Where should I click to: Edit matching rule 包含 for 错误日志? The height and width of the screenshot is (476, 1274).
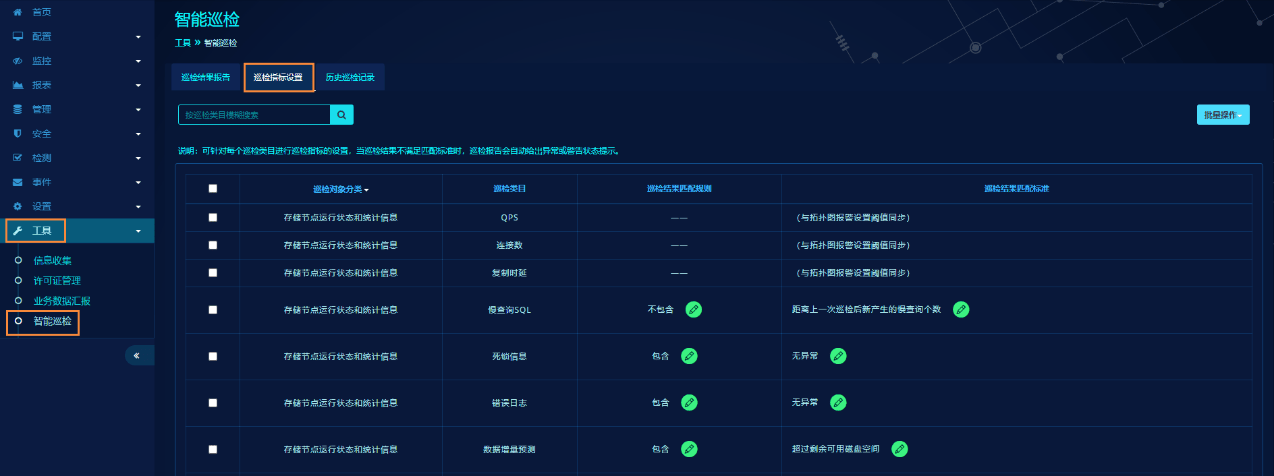[689, 402]
